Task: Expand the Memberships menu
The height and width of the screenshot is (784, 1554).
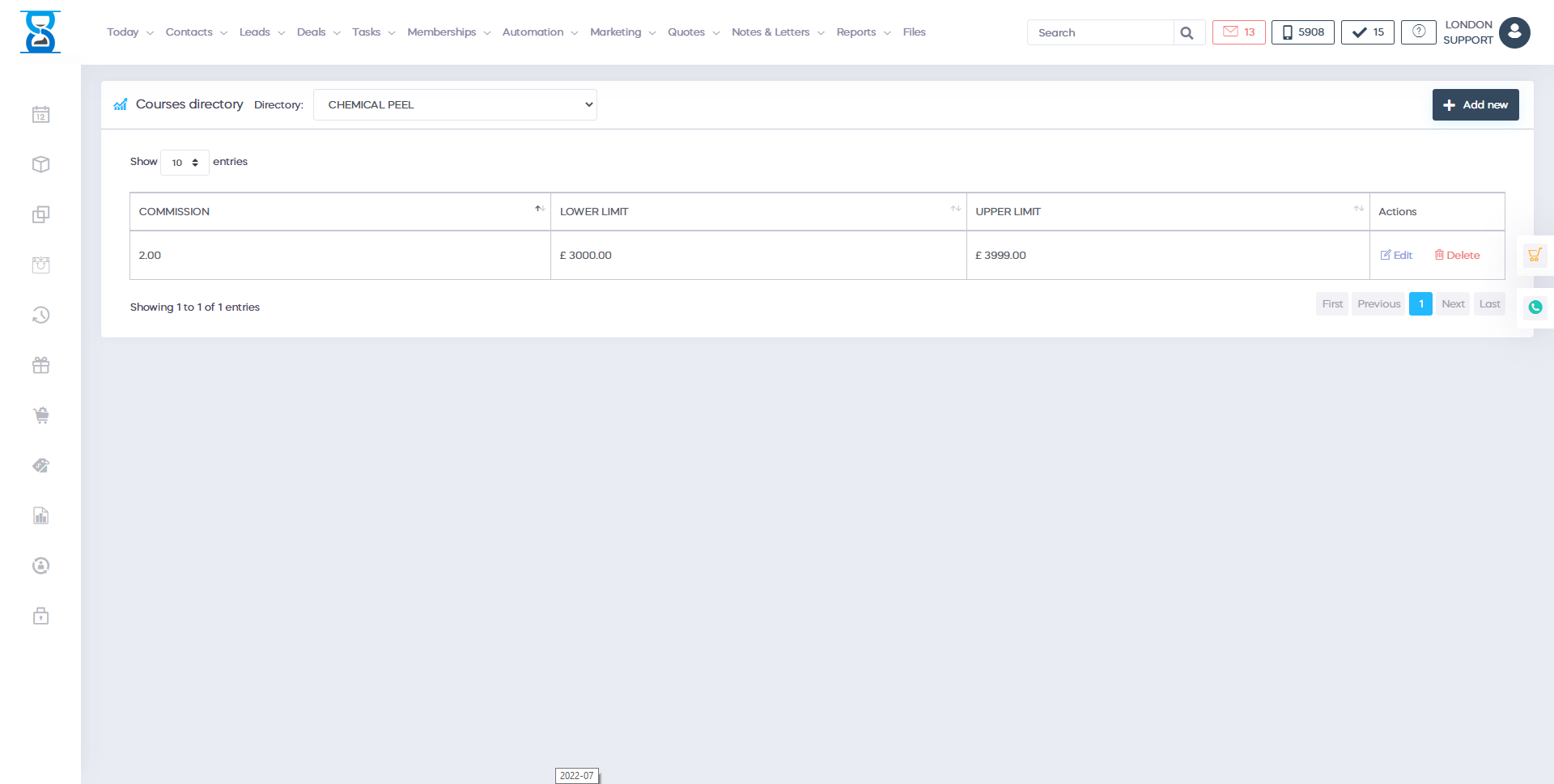Action: [442, 32]
